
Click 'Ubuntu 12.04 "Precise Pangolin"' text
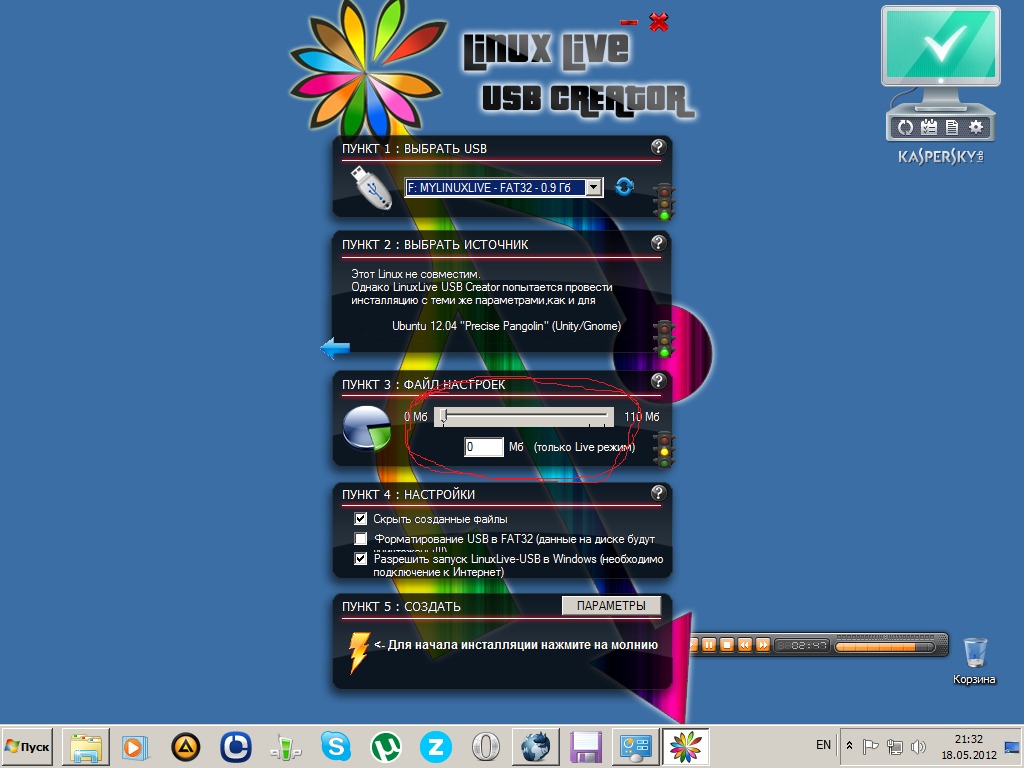point(470,325)
